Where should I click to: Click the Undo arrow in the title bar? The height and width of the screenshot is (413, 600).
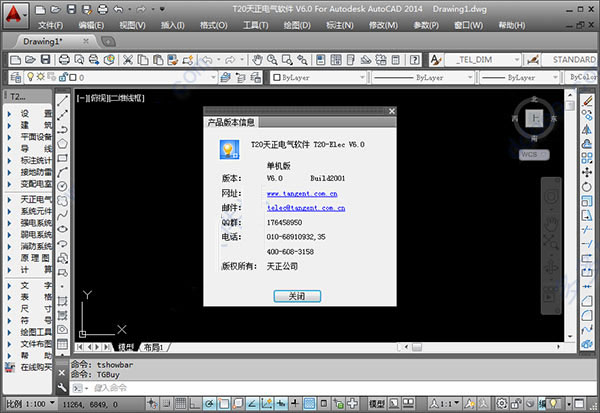point(118,9)
